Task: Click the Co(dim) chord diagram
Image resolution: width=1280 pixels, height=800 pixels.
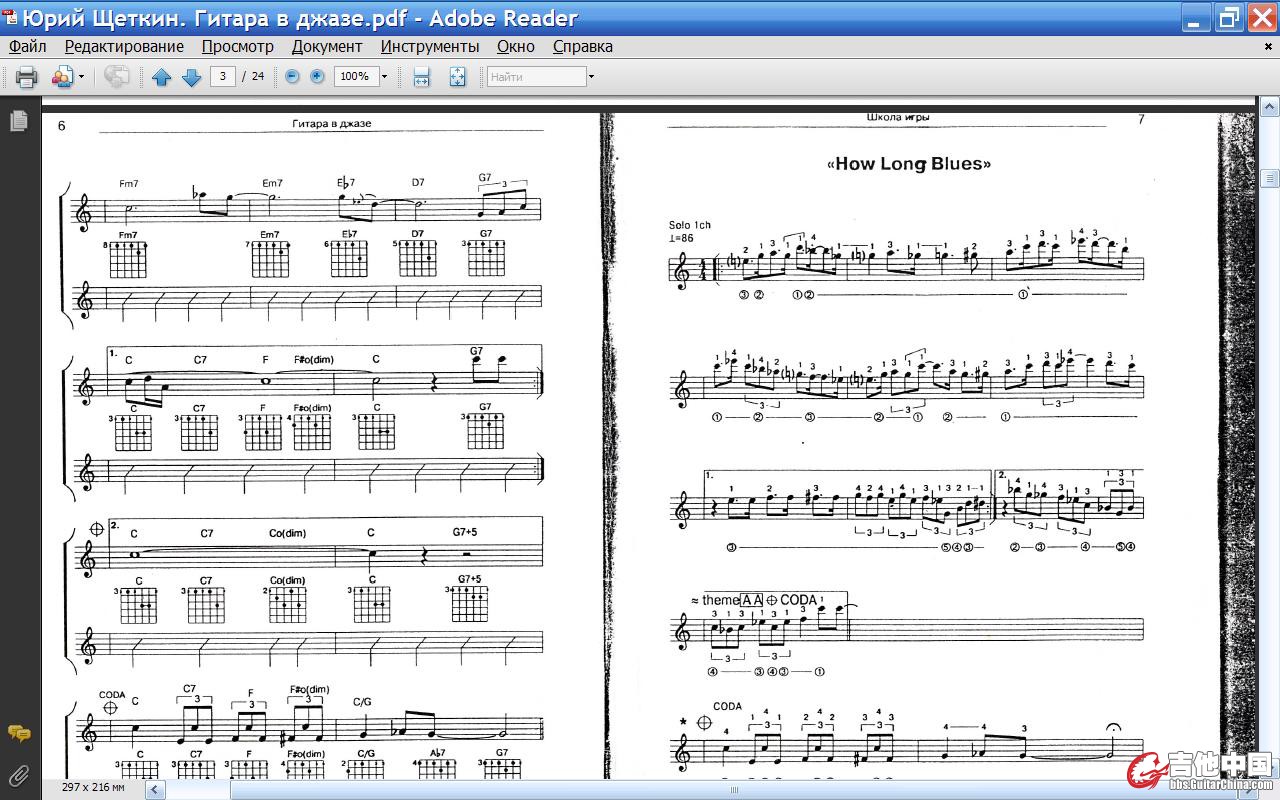Action: point(287,604)
